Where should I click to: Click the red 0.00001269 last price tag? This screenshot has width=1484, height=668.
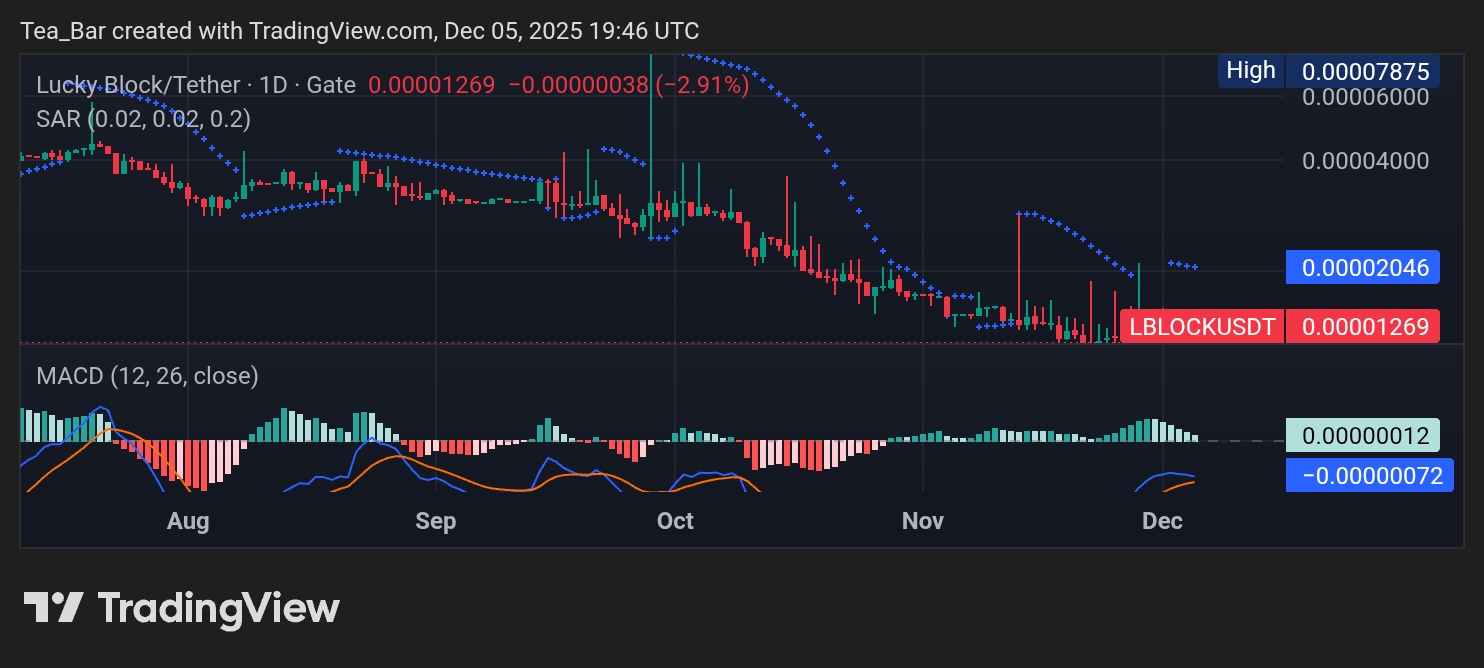click(1364, 326)
